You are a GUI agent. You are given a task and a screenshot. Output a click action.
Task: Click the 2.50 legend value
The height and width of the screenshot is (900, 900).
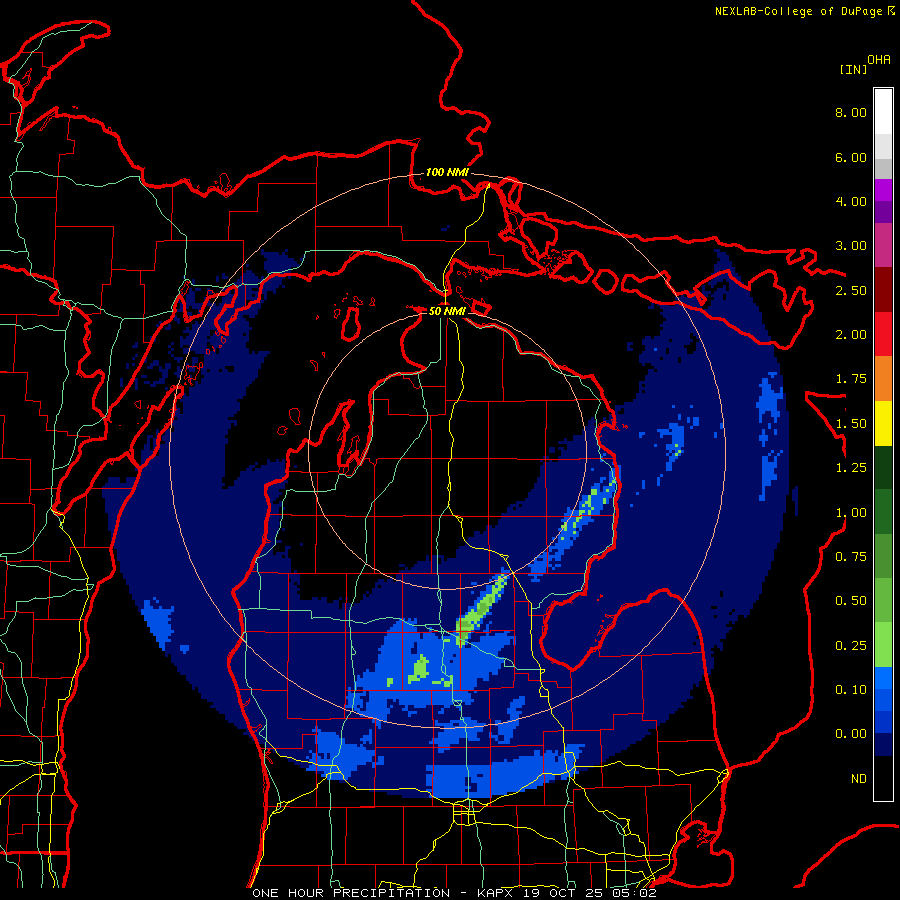point(851,290)
